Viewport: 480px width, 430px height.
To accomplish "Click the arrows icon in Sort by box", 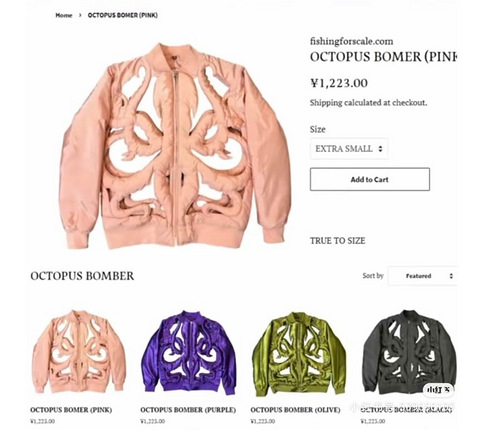I will (451, 276).
